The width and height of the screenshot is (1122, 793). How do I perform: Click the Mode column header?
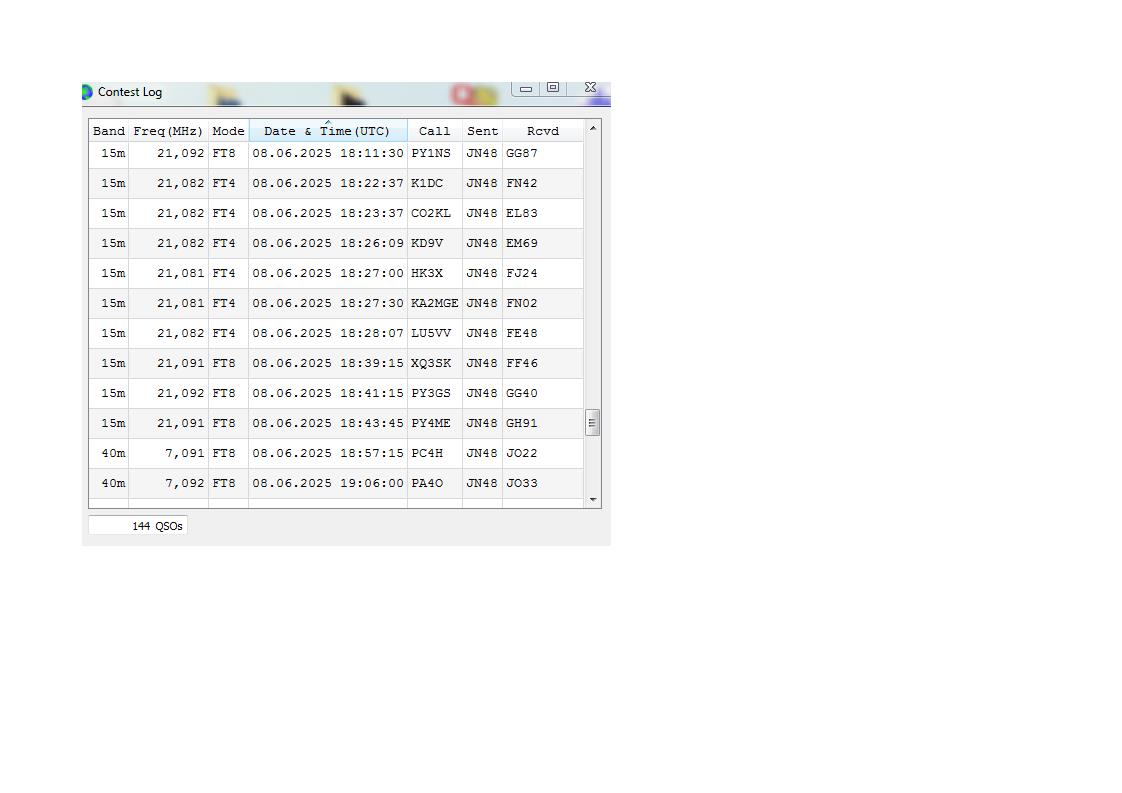(228, 131)
